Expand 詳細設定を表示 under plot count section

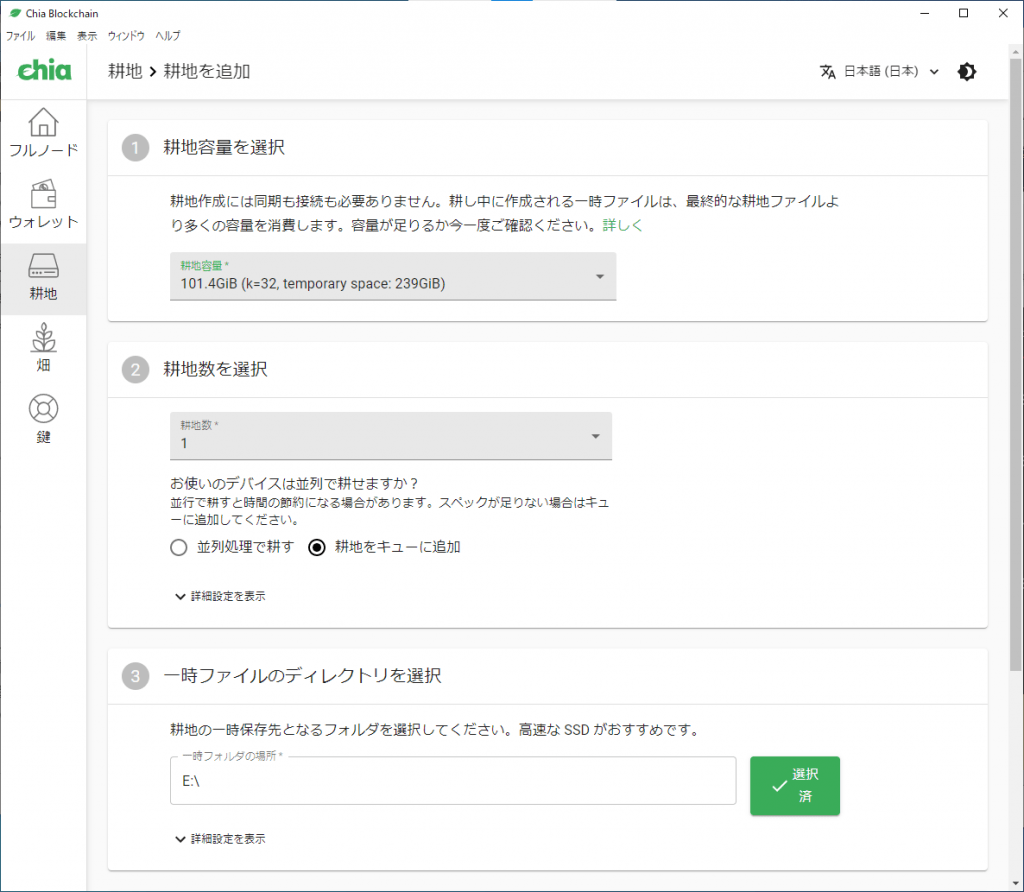point(220,596)
